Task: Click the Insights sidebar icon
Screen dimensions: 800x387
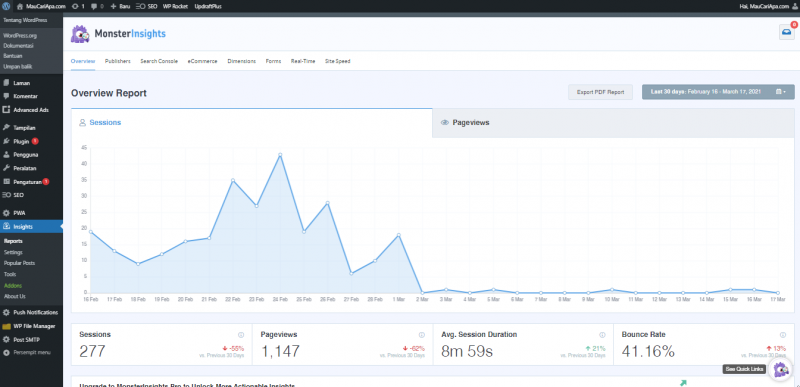Action: [x=6, y=226]
